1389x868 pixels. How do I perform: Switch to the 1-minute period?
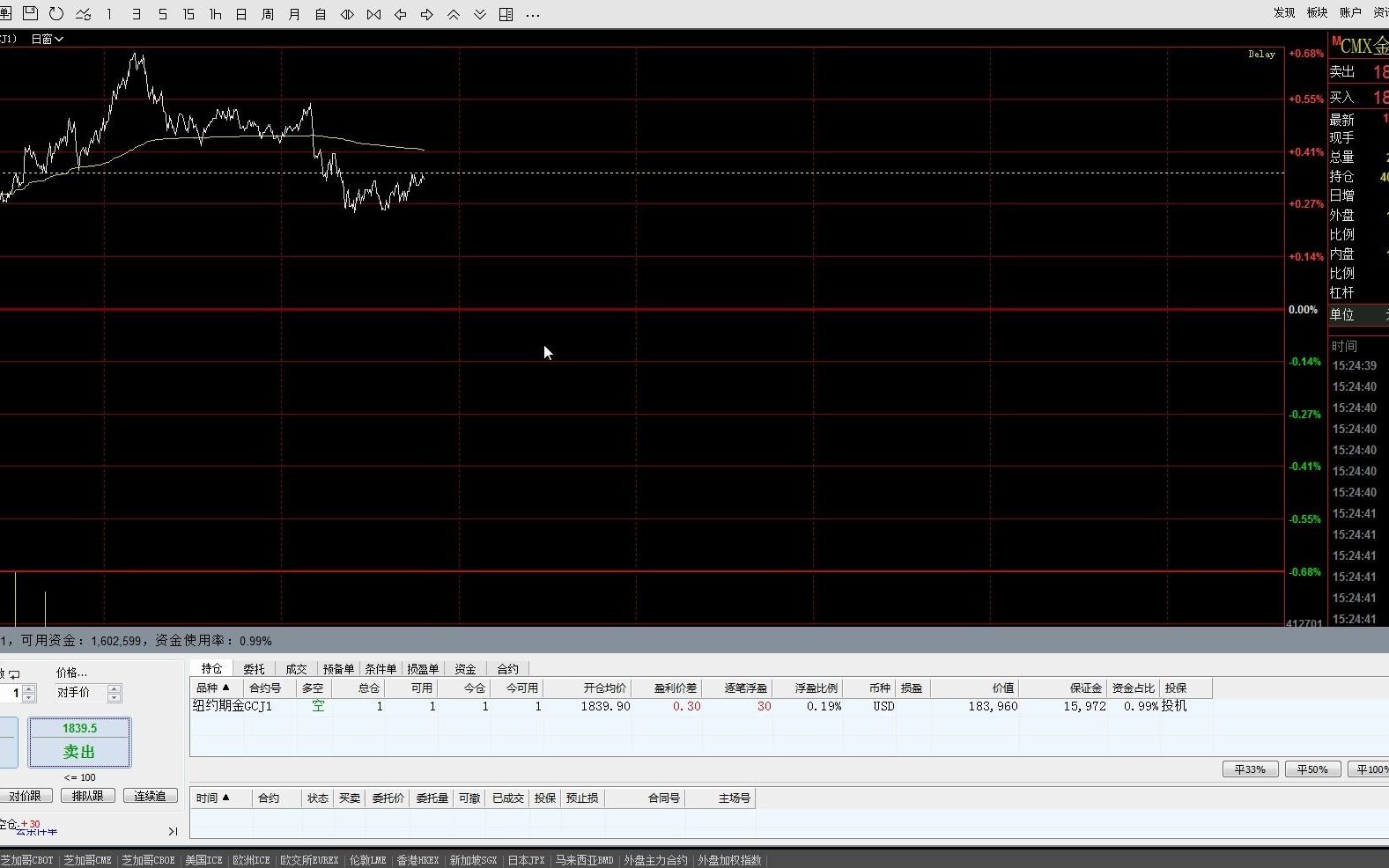point(109,14)
